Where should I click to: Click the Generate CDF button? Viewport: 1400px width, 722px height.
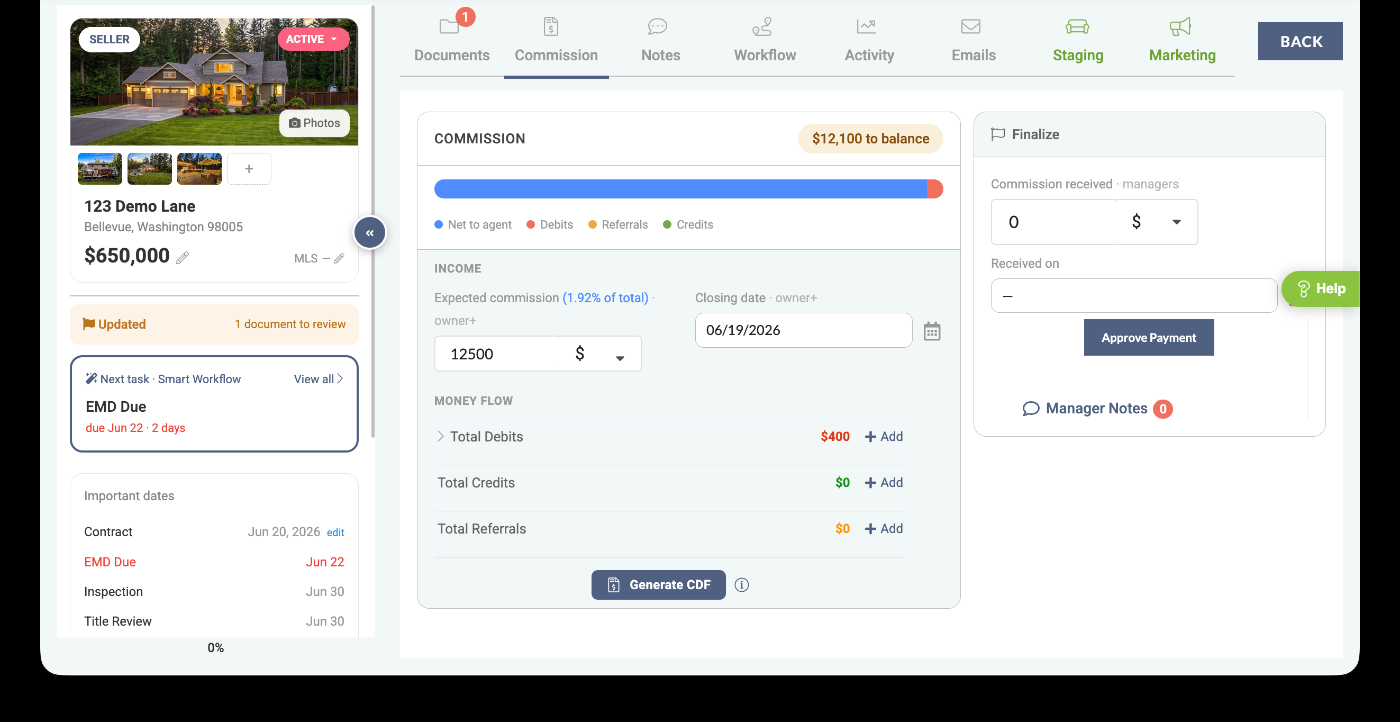coord(659,585)
